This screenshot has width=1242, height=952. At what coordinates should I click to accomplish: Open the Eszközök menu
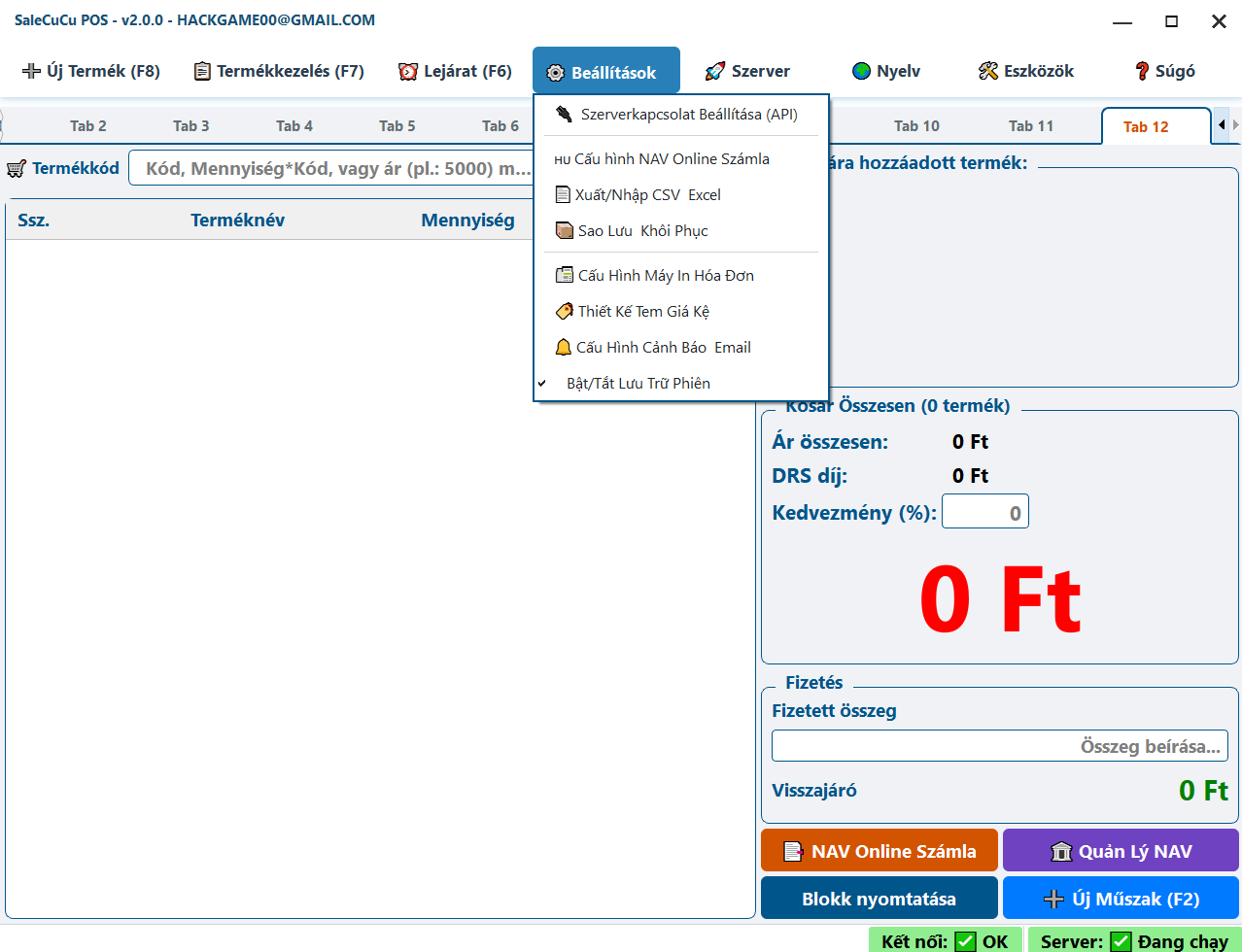click(x=1026, y=71)
